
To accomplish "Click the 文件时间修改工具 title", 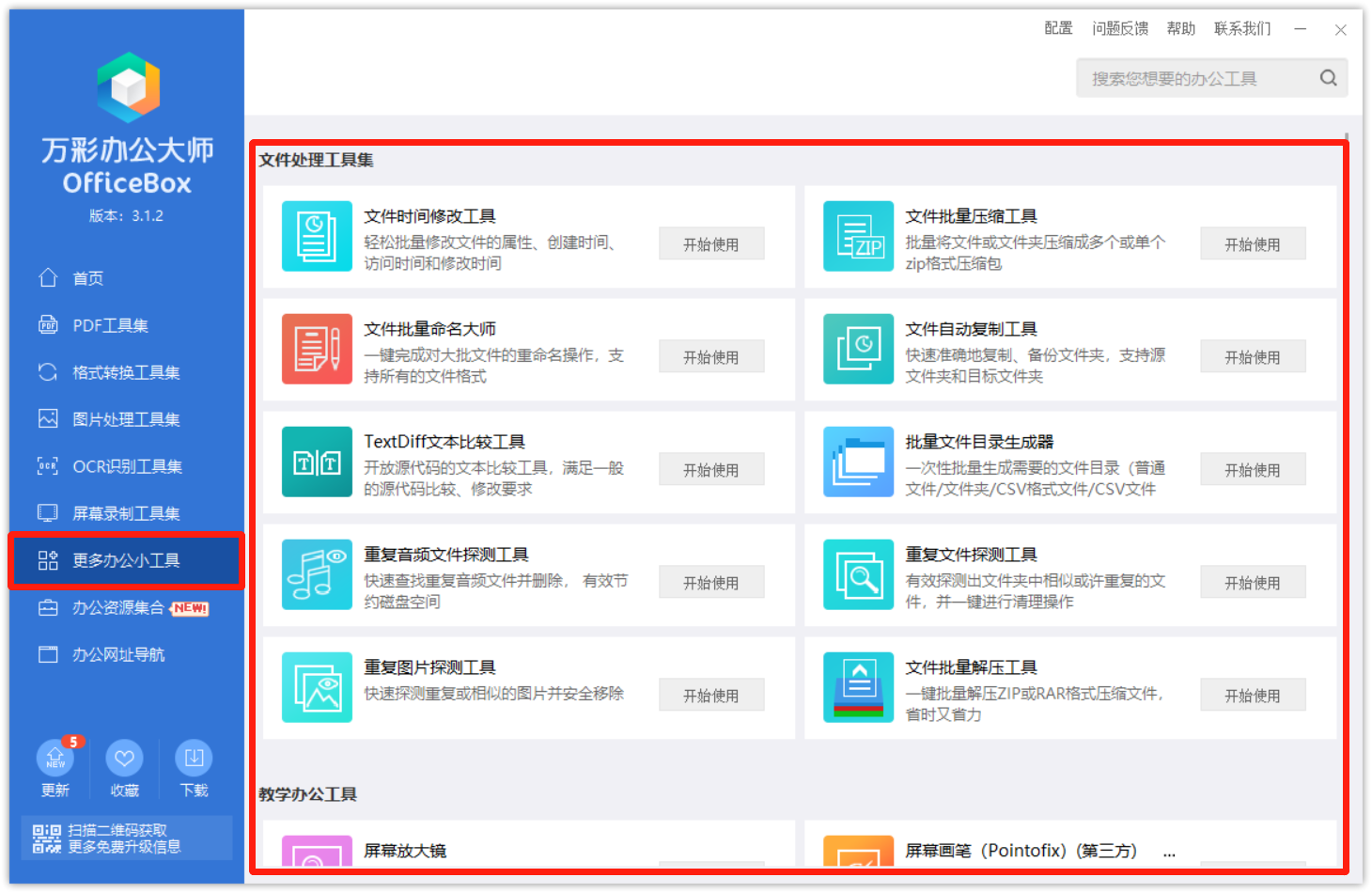I will tap(429, 216).
